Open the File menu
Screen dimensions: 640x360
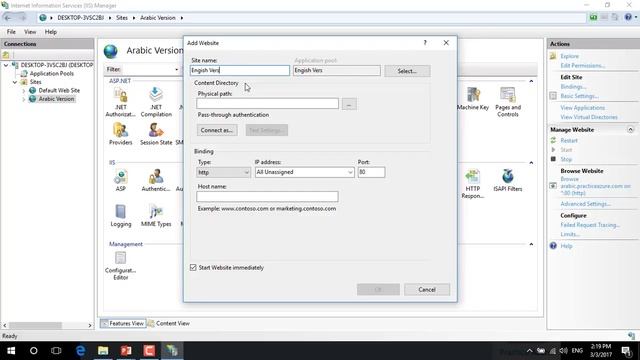(11, 31)
